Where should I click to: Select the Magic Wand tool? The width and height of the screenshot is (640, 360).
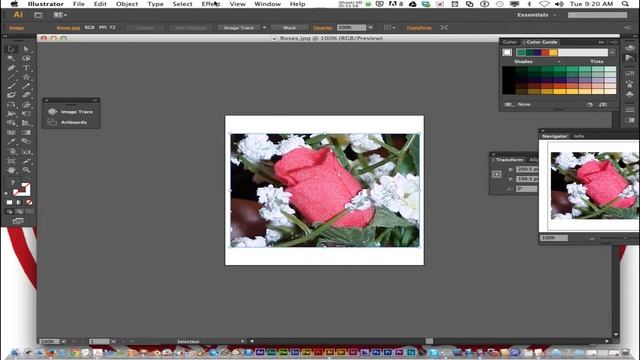(x=11, y=58)
